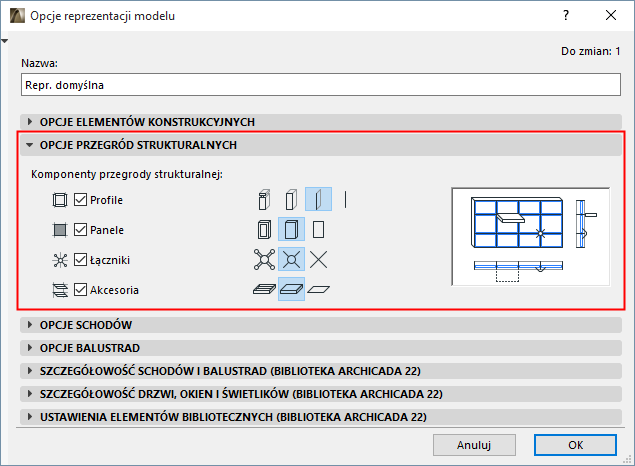
Task: Expand Opcje balustrad section
Action: 321,348
